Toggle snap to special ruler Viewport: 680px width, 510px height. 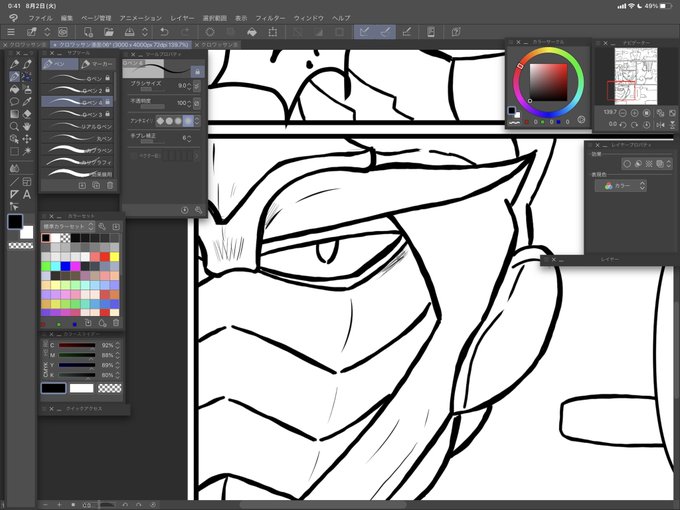tap(386, 32)
